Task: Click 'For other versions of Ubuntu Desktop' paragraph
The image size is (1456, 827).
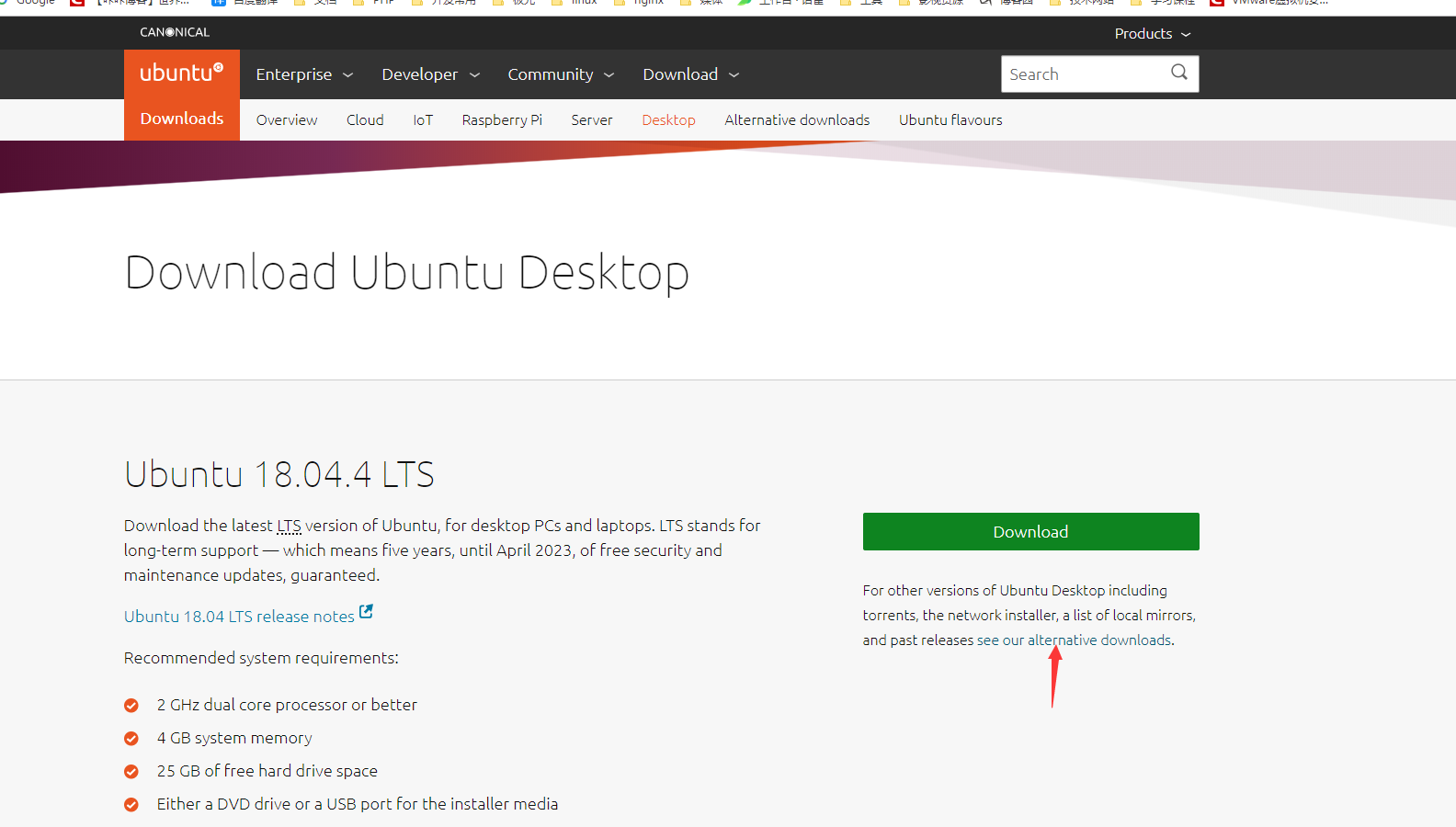Action: tap(1029, 616)
